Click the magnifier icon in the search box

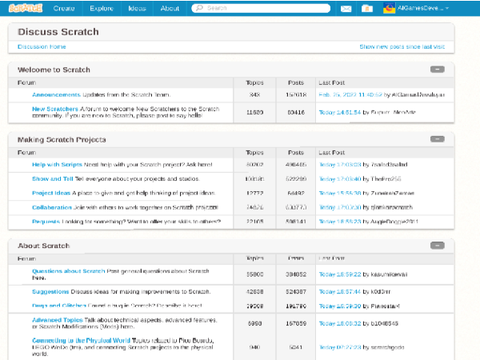199,8
